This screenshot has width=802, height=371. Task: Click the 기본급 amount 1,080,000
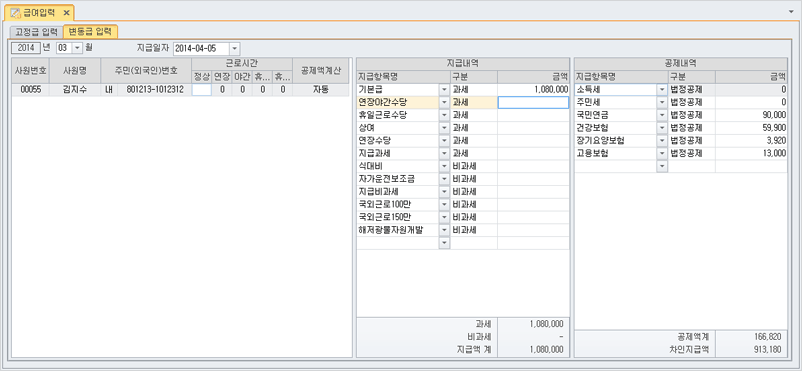[533, 90]
